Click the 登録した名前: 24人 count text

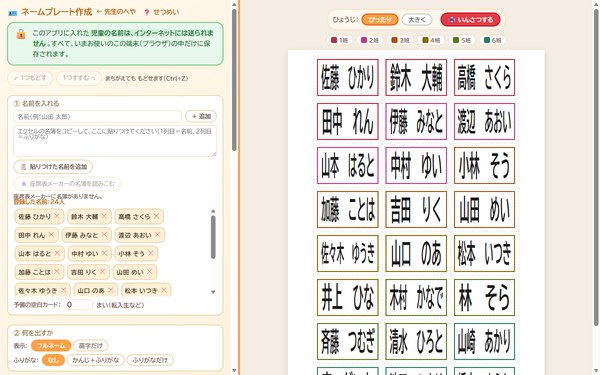point(39,202)
